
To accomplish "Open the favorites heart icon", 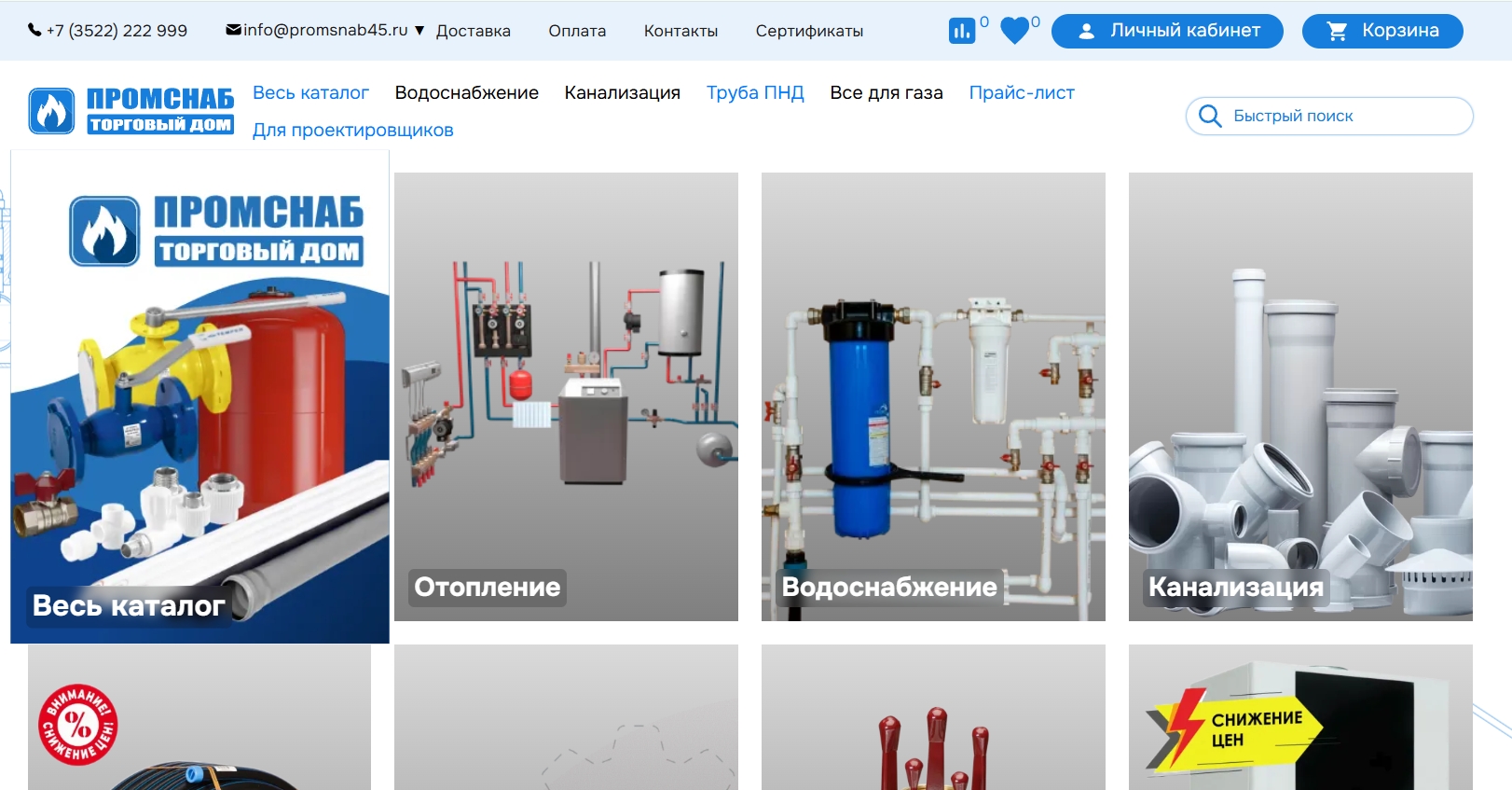I will point(1014,31).
